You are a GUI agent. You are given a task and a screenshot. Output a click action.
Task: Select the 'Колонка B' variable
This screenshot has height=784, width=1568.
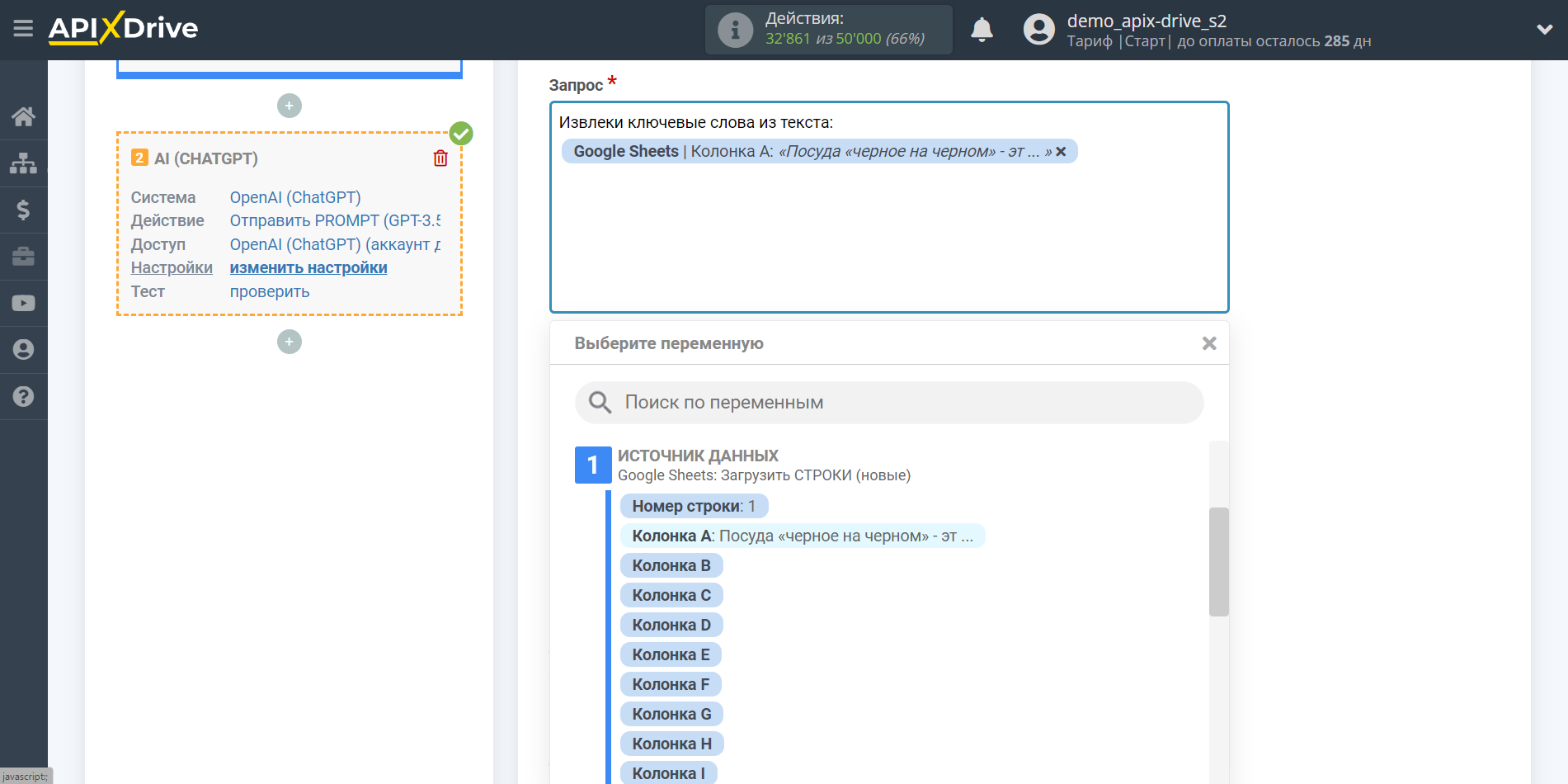[x=671, y=565]
